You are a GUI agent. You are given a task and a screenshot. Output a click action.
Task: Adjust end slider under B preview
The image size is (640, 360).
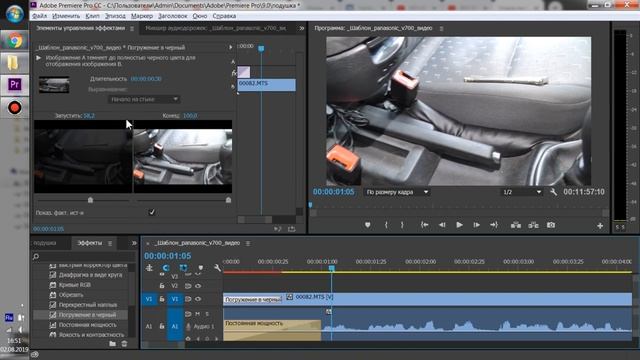pos(229,200)
